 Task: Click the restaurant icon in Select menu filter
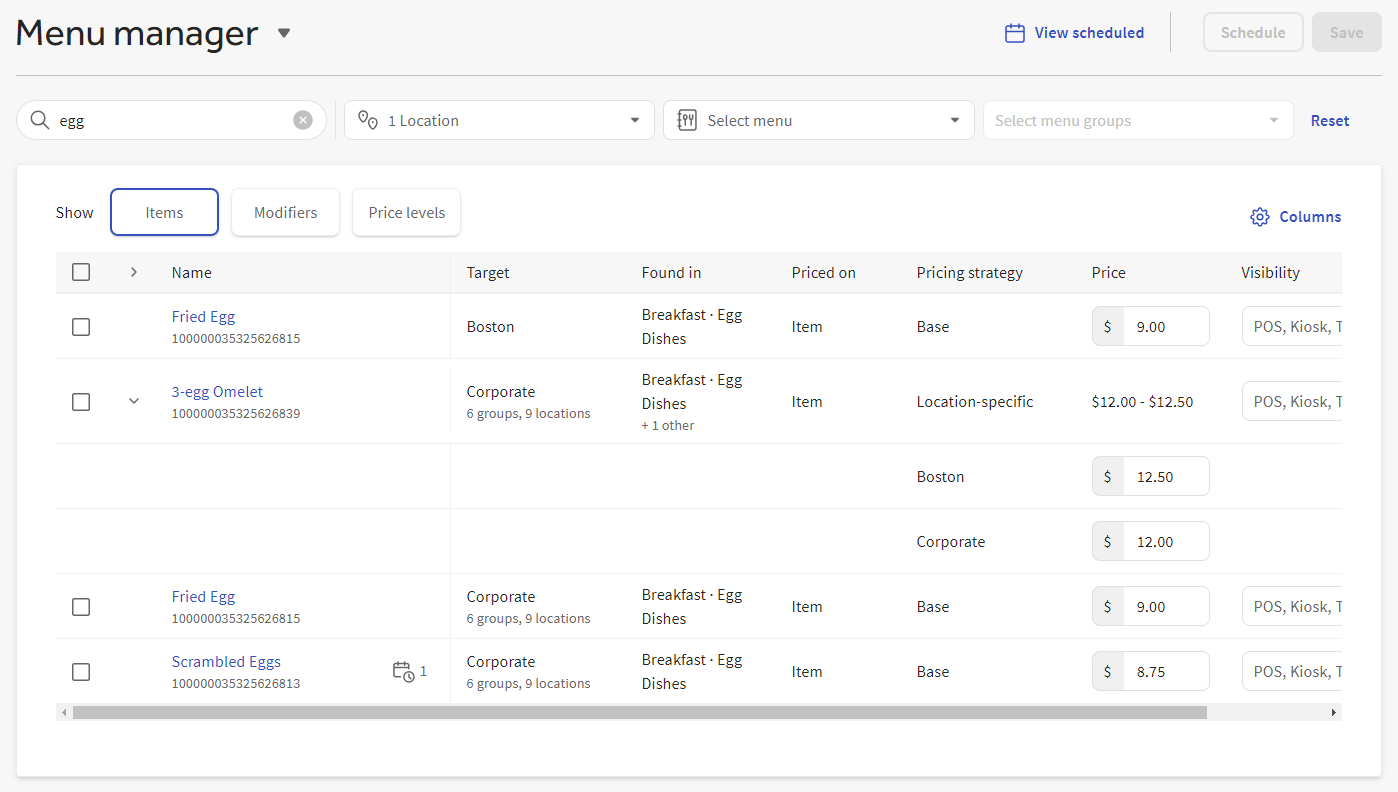pyautogui.click(x=687, y=119)
